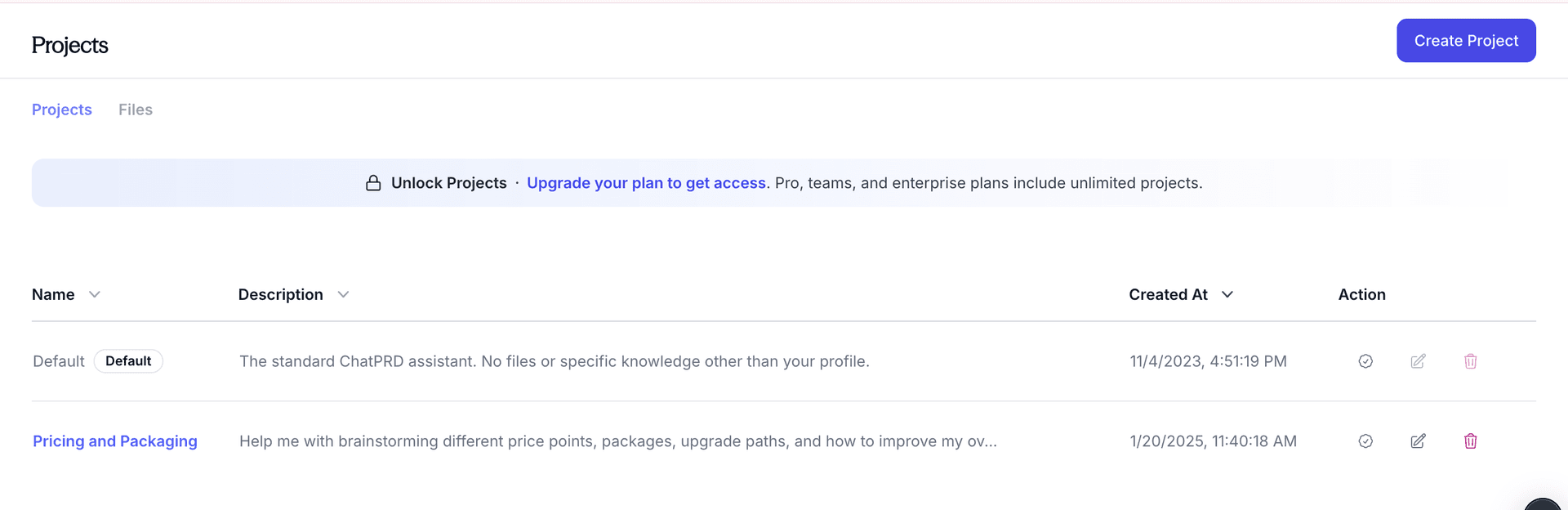The image size is (1568, 510).
Task: Click the Pricing and Packaging description text
Action: click(x=617, y=441)
